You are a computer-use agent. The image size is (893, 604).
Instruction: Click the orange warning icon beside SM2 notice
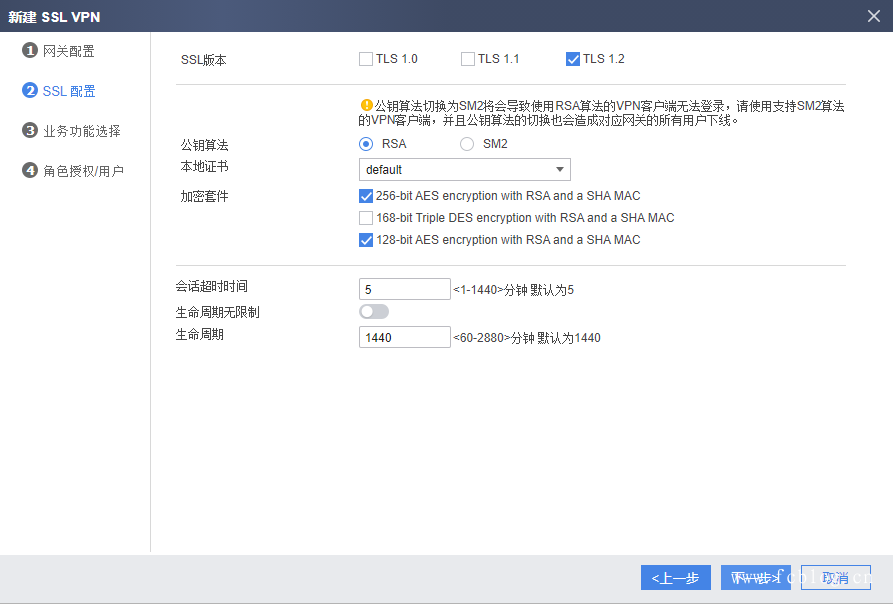[x=366, y=105]
